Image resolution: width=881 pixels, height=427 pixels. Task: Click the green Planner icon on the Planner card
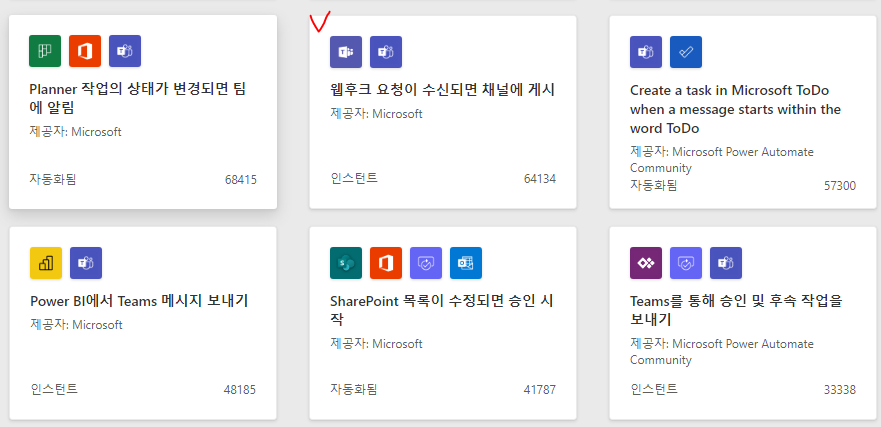click(45, 51)
